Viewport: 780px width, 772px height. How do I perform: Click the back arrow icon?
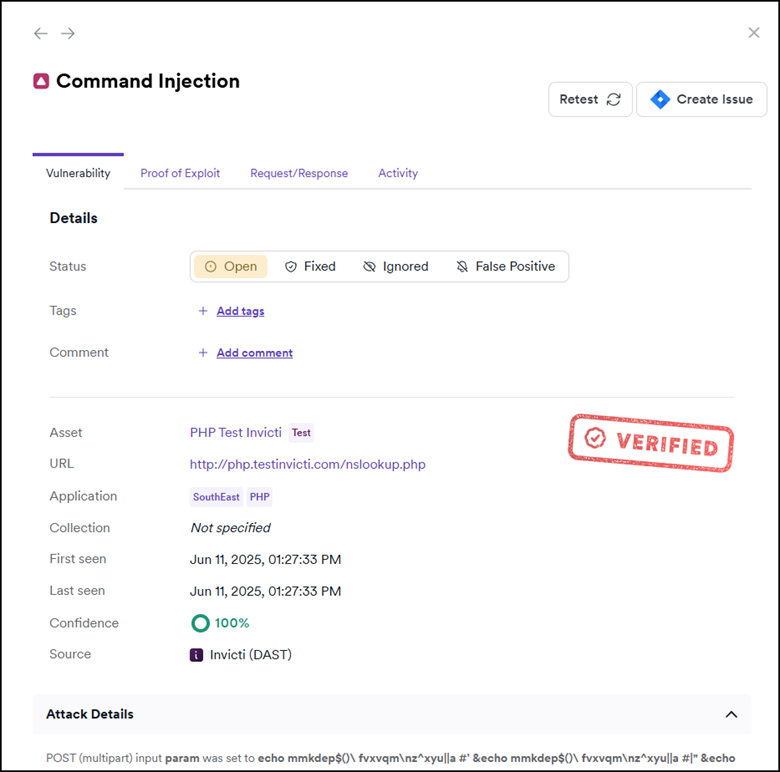pos(40,34)
